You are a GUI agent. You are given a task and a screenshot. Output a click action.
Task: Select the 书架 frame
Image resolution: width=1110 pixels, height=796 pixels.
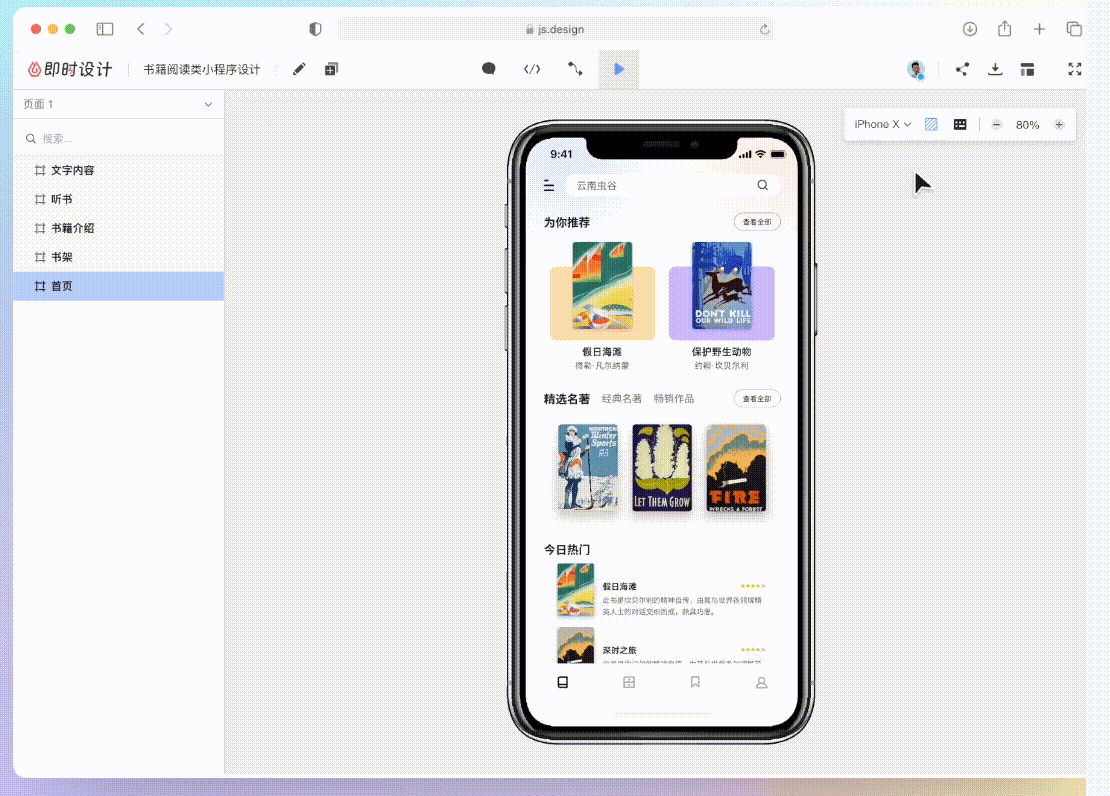tap(118, 257)
